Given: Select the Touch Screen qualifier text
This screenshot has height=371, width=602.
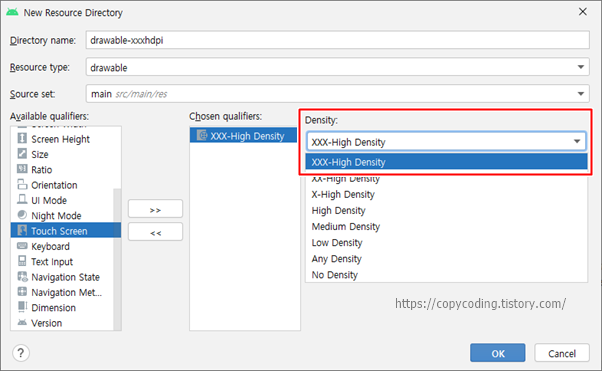Looking at the screenshot, I should [59, 231].
